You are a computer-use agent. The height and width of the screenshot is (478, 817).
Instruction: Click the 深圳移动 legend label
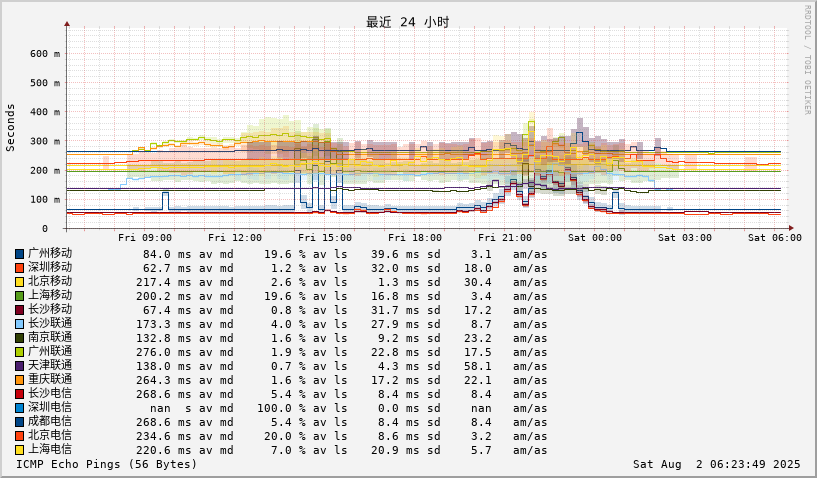[x=50, y=268]
